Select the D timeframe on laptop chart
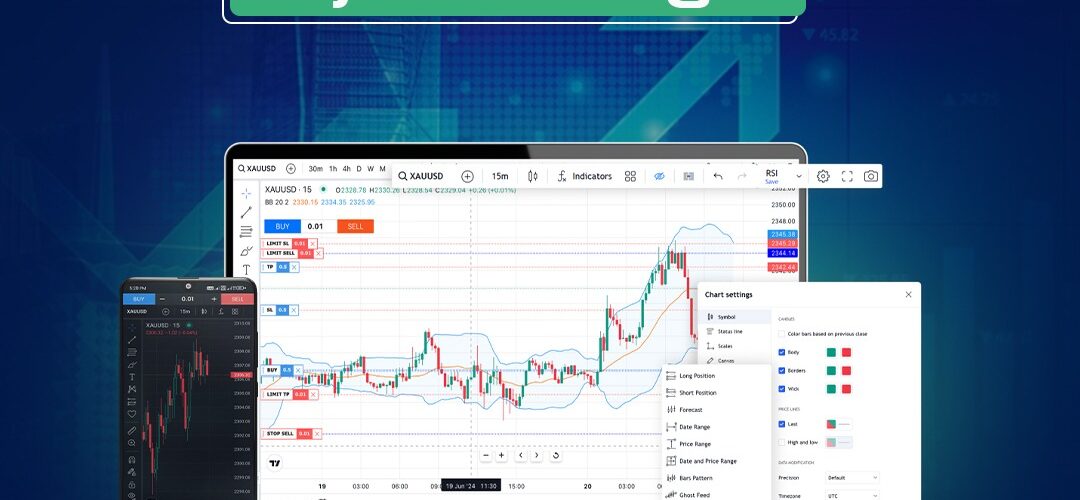 (359, 169)
